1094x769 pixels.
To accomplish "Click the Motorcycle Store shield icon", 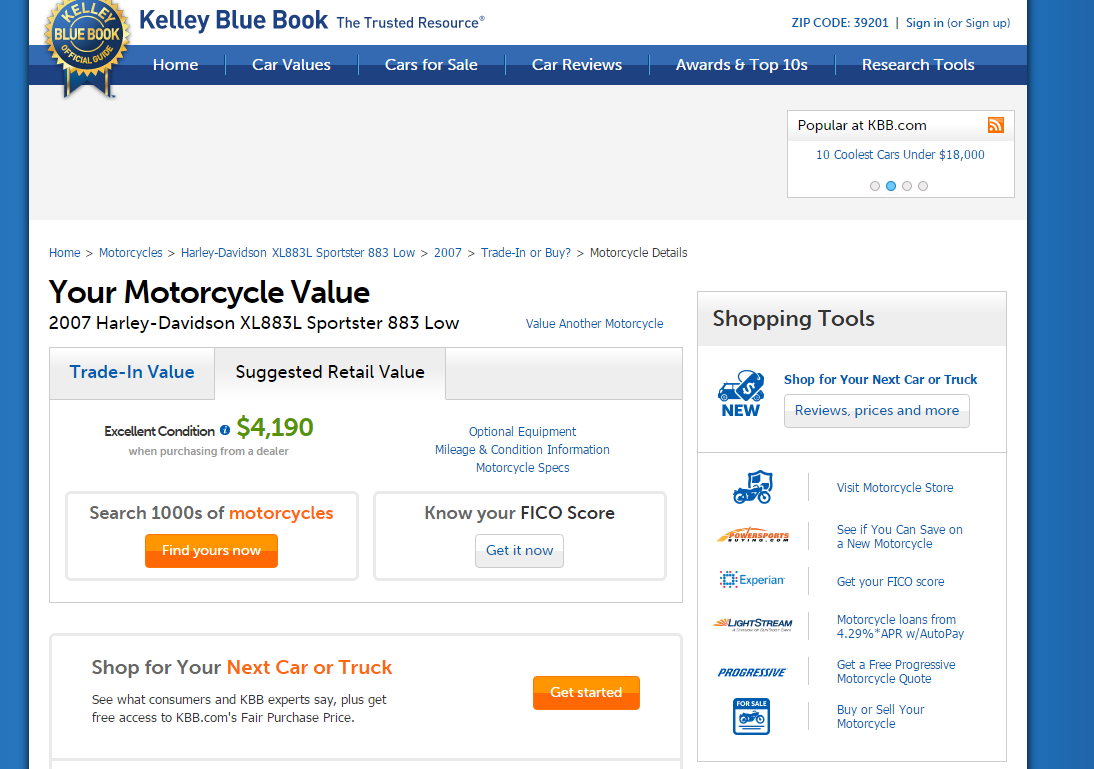I will [x=752, y=487].
